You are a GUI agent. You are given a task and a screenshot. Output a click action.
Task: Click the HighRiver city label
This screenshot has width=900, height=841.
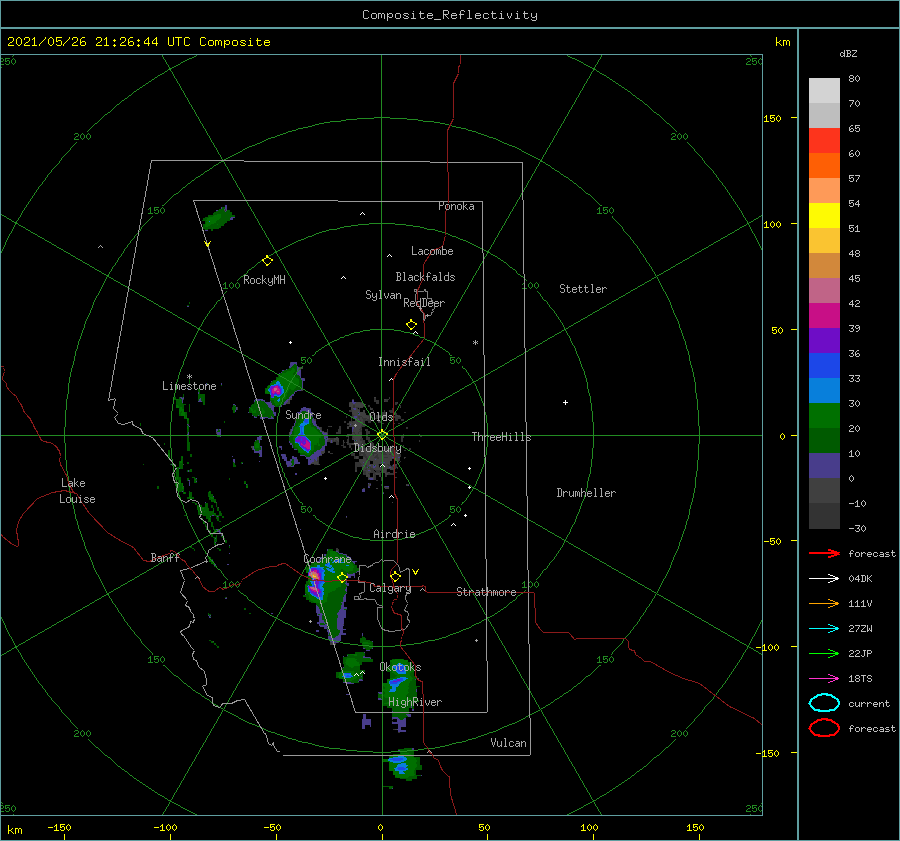pyautogui.click(x=415, y=702)
